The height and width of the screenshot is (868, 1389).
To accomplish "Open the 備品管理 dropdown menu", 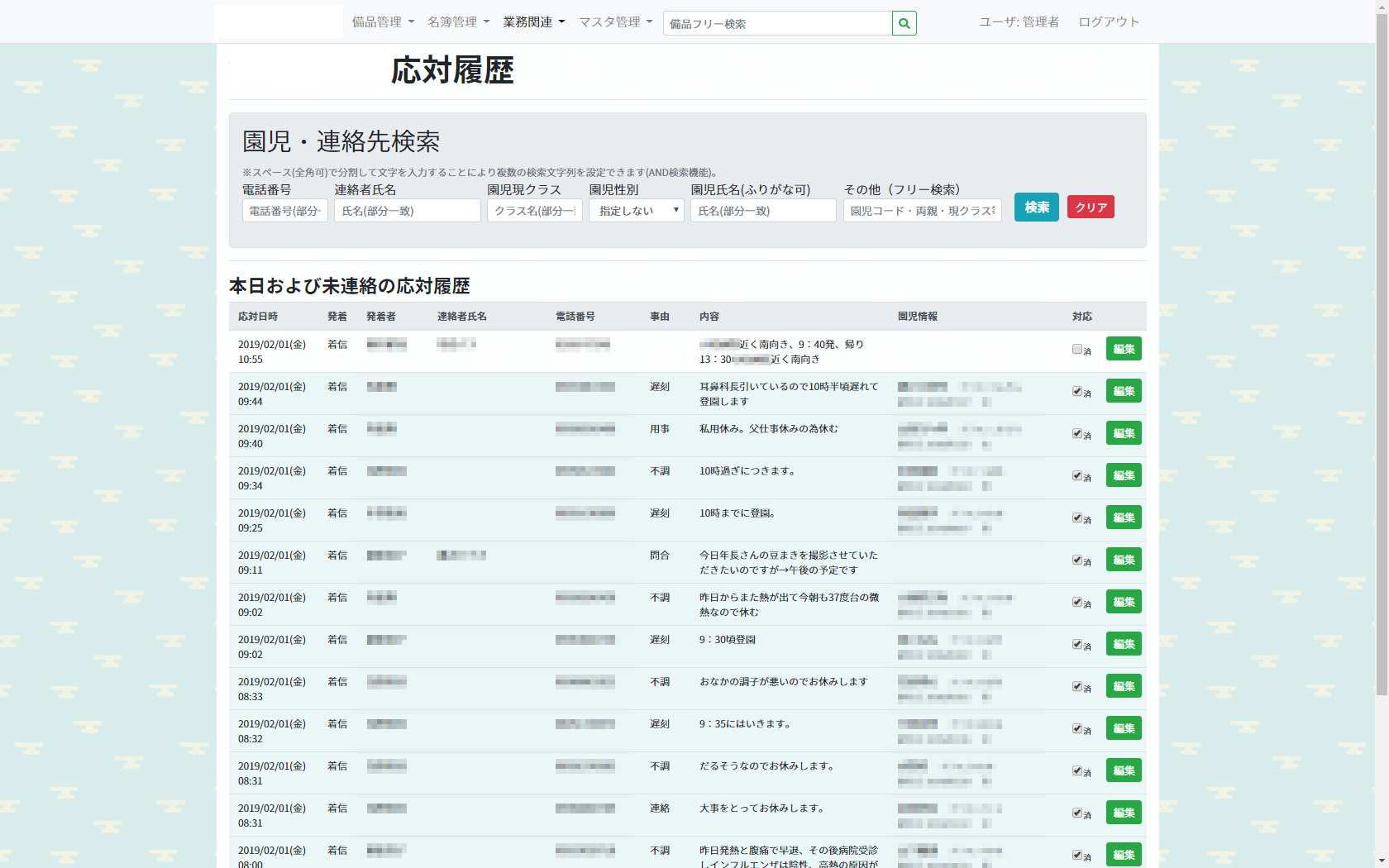I will tap(383, 22).
